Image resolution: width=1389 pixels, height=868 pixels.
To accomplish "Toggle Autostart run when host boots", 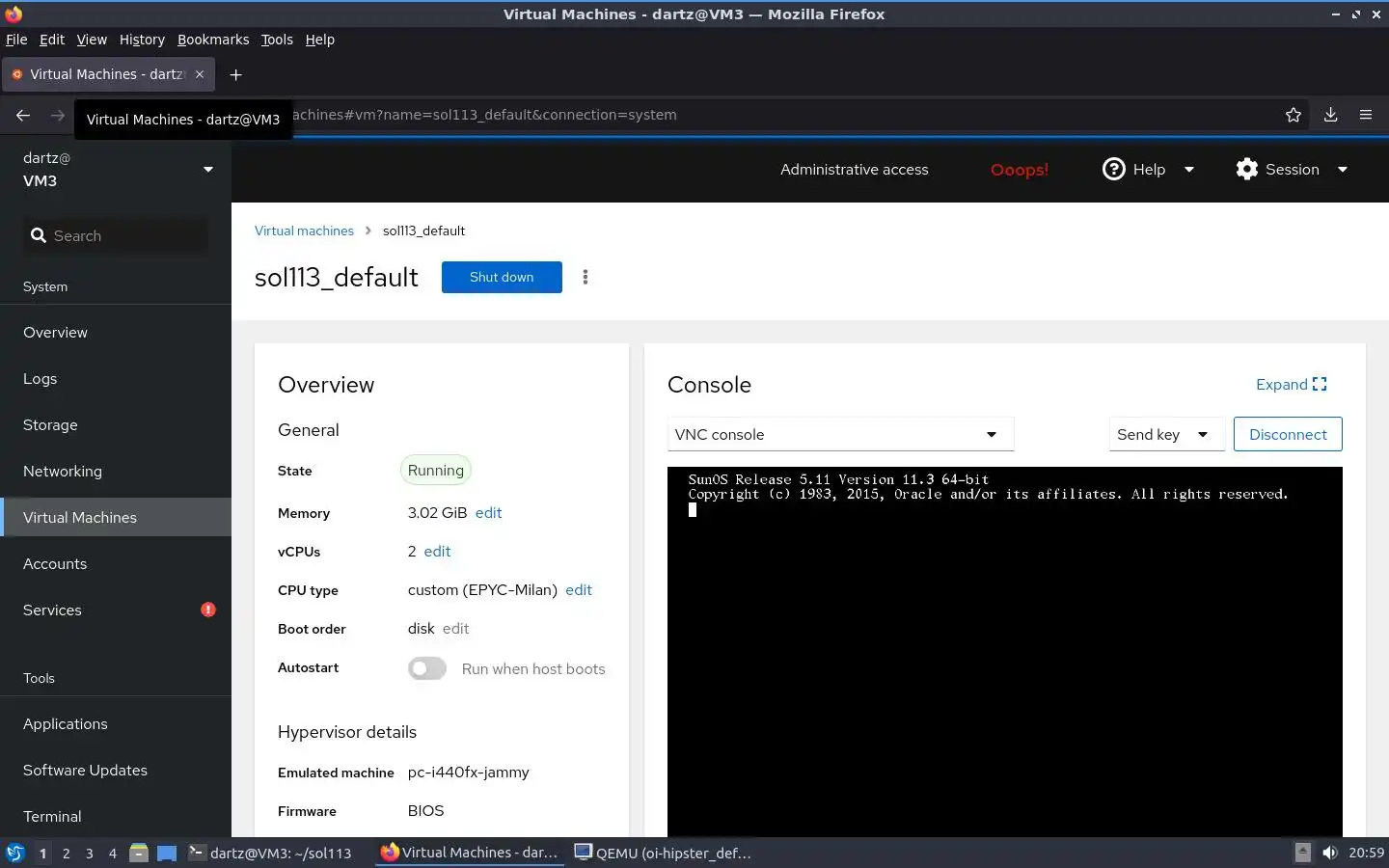I will pyautogui.click(x=426, y=668).
